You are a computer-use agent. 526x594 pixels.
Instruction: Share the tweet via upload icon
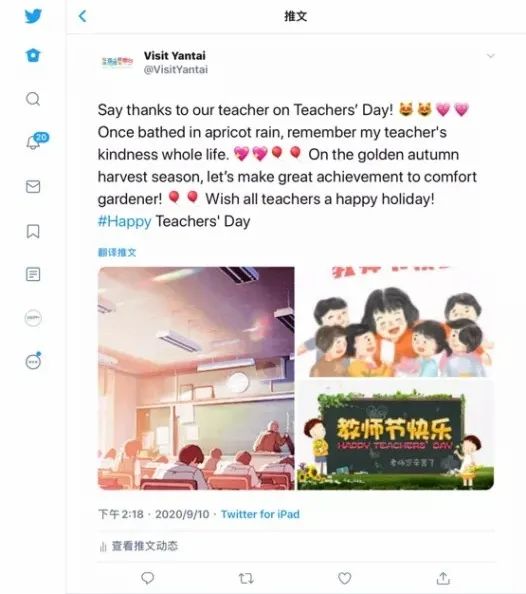pyautogui.click(x=443, y=578)
